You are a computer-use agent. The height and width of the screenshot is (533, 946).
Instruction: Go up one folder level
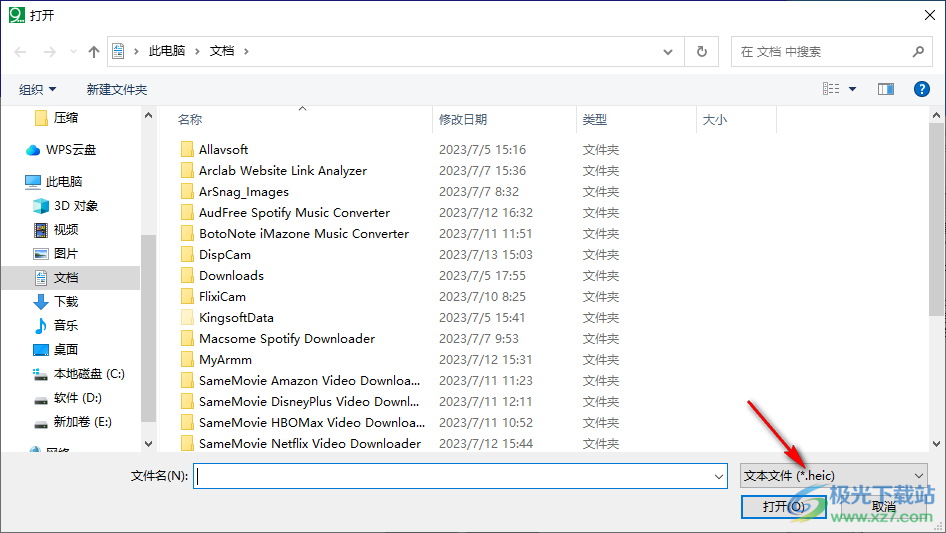(x=94, y=52)
